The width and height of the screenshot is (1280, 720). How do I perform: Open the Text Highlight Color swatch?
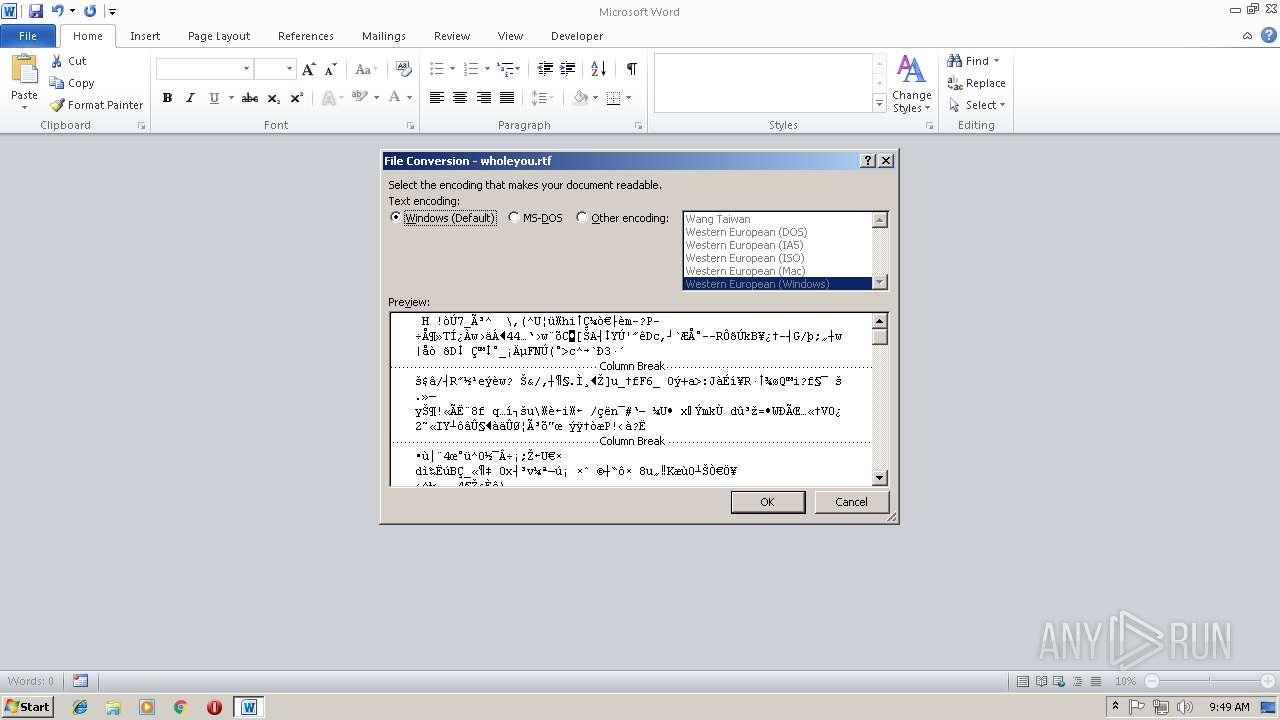coord(359,98)
